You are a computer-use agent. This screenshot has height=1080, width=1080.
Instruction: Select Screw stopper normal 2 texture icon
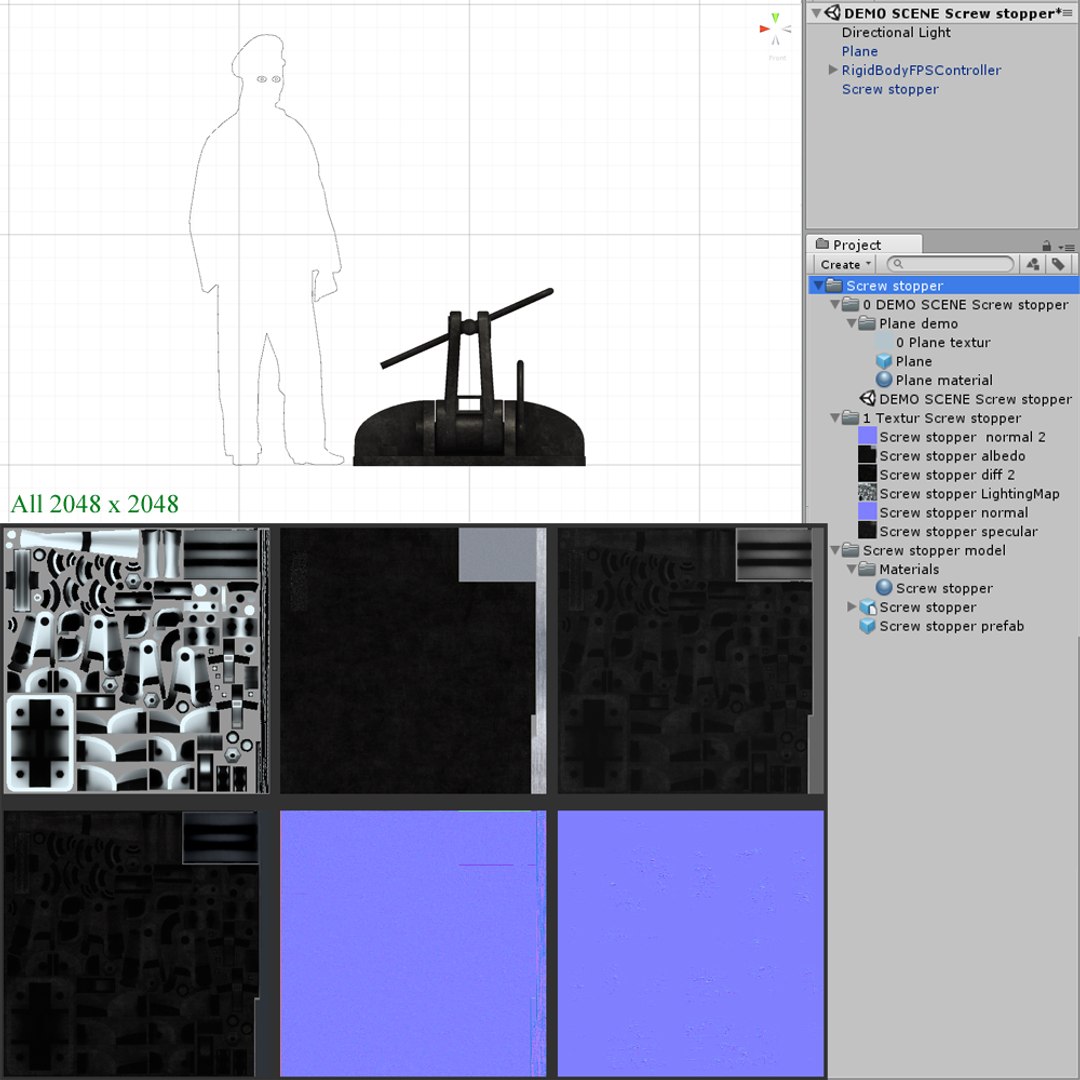coord(867,436)
